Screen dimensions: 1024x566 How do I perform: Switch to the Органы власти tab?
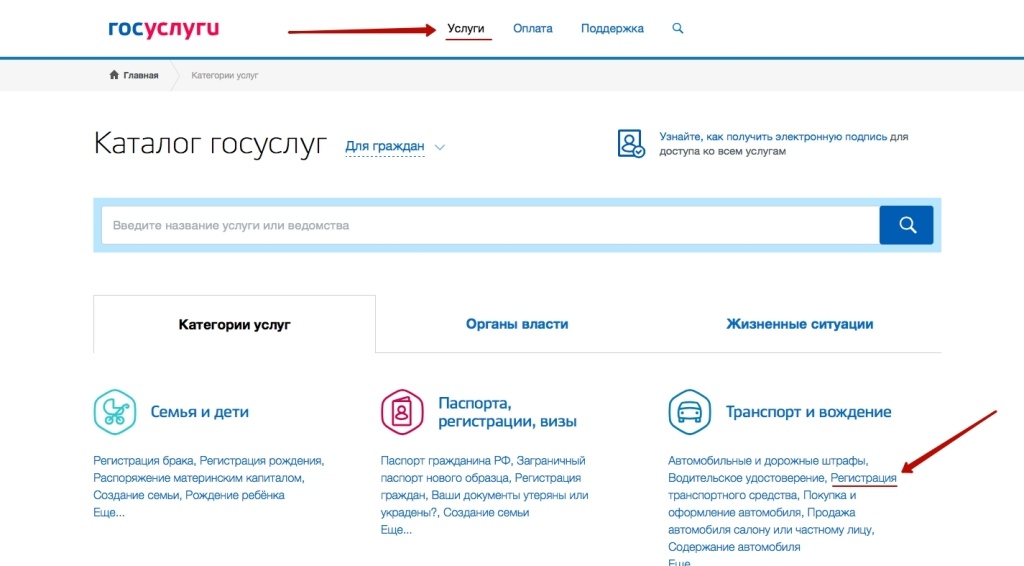click(x=517, y=324)
